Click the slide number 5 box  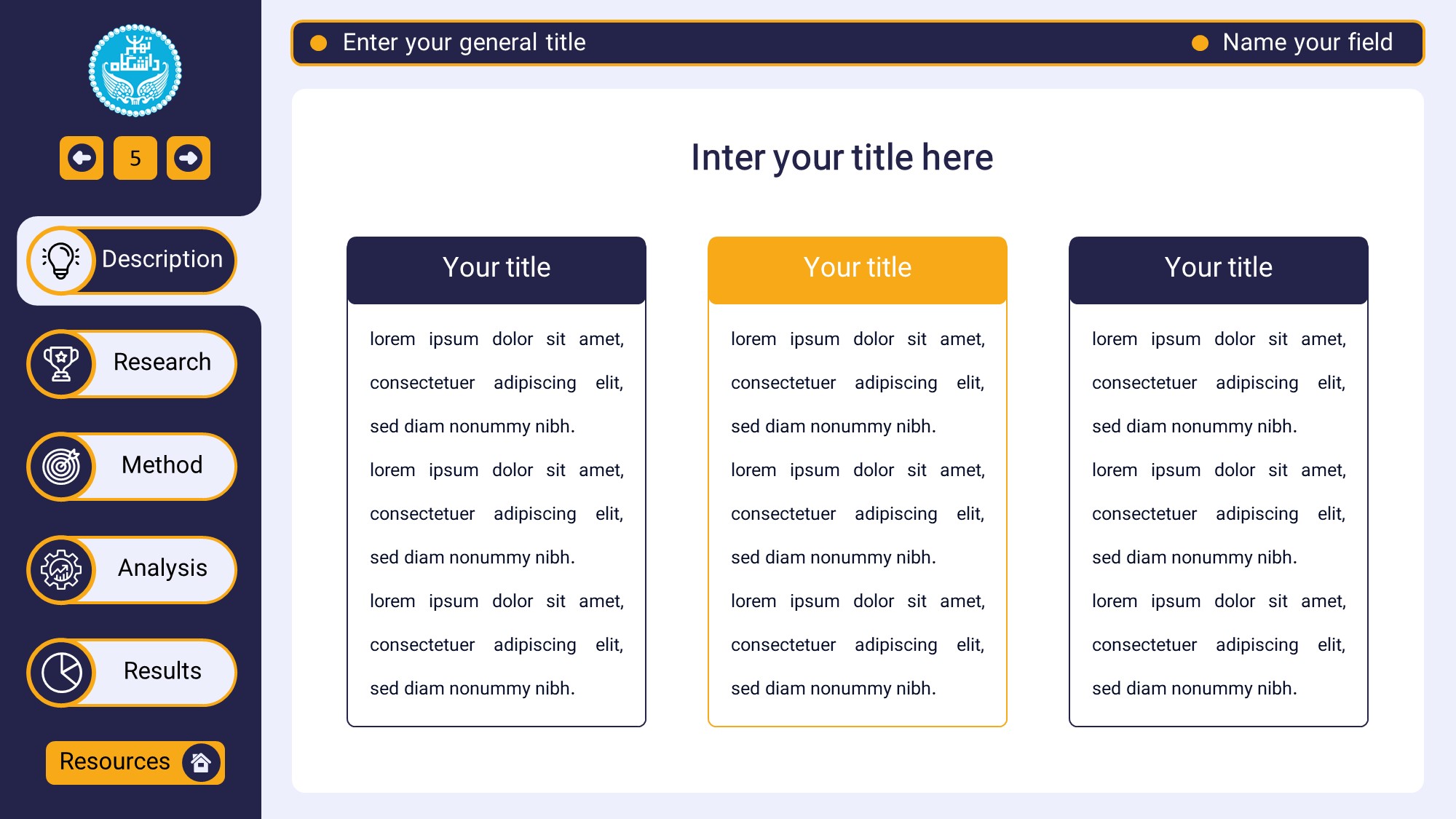[x=135, y=158]
